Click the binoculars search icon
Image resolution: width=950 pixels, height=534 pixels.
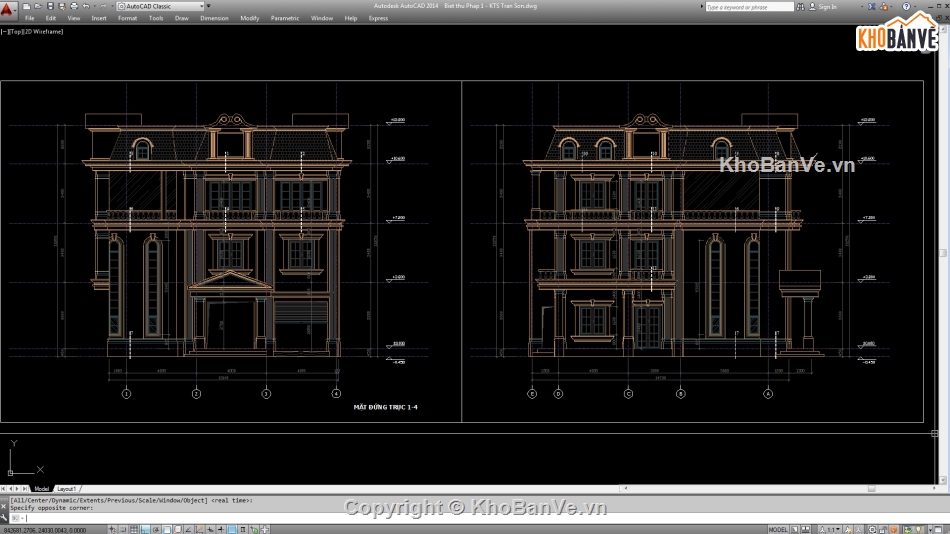click(800, 7)
